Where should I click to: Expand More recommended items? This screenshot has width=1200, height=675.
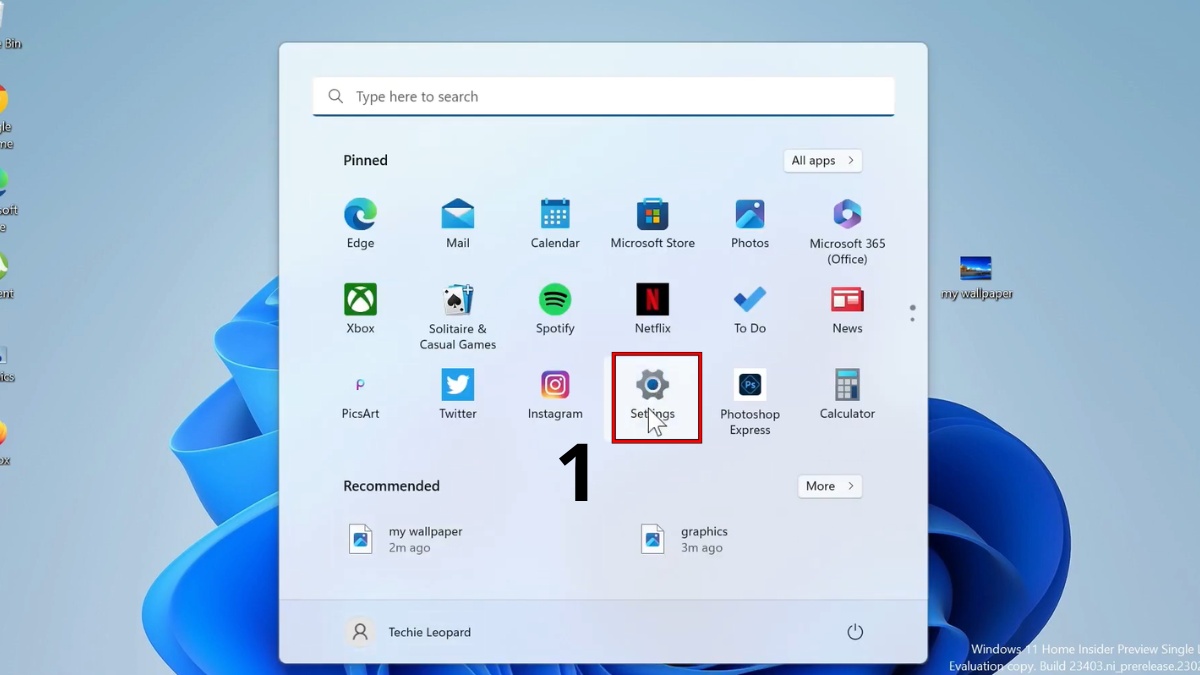pyautogui.click(x=830, y=486)
